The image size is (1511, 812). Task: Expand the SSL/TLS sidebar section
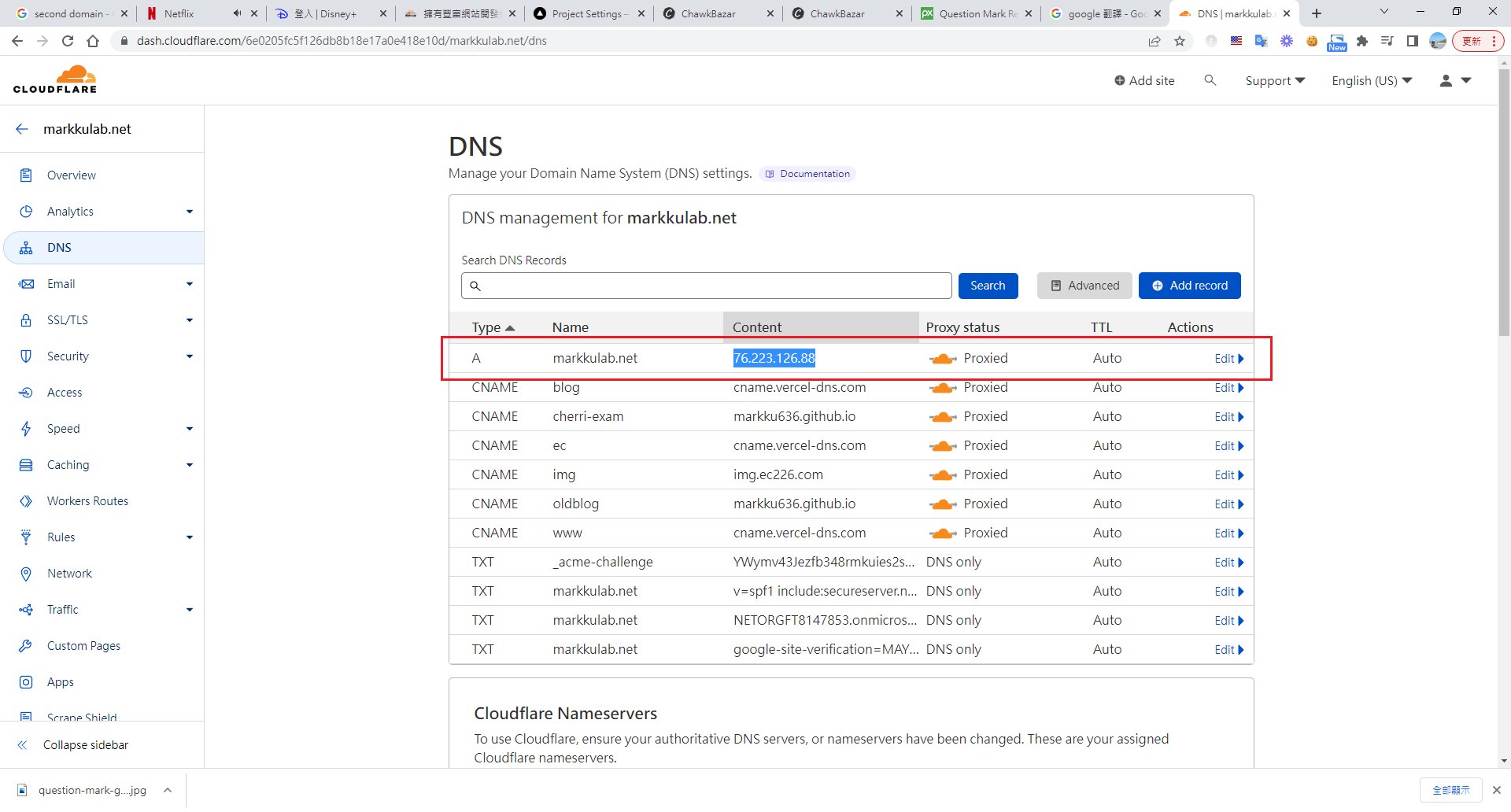[189, 320]
